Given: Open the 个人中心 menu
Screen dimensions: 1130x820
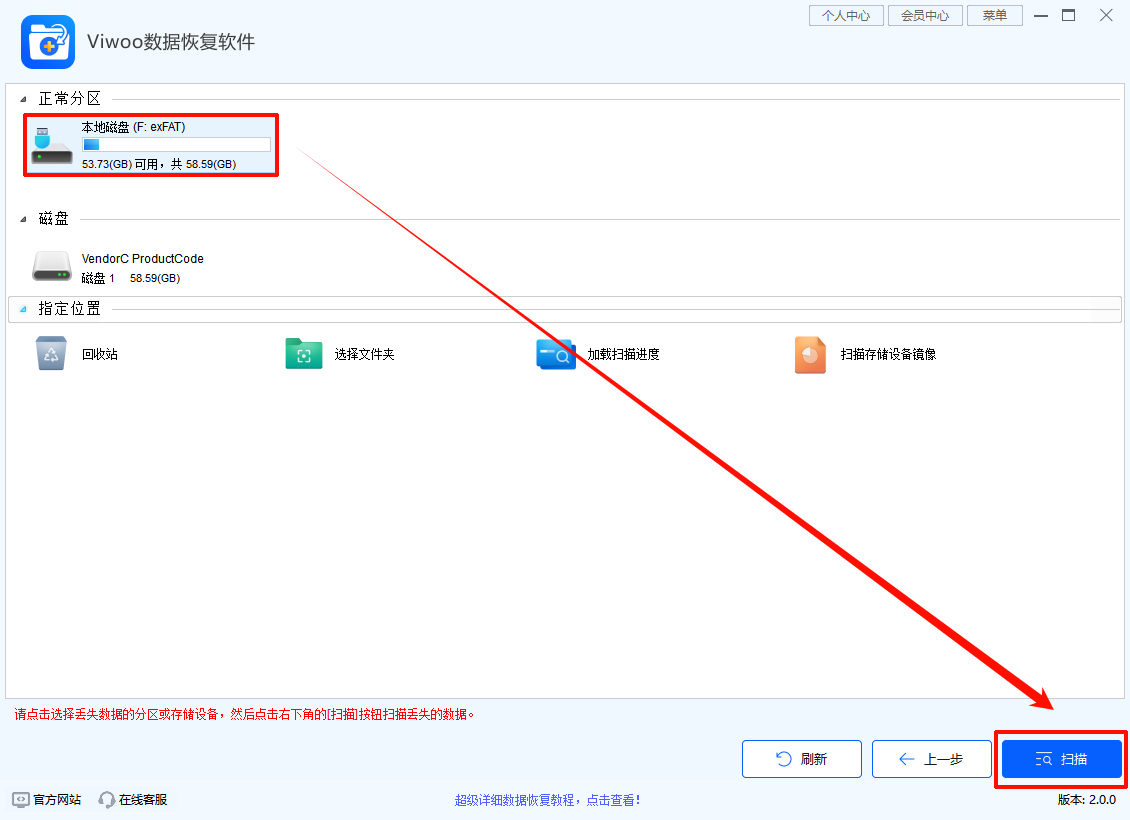Looking at the screenshot, I should click(845, 16).
